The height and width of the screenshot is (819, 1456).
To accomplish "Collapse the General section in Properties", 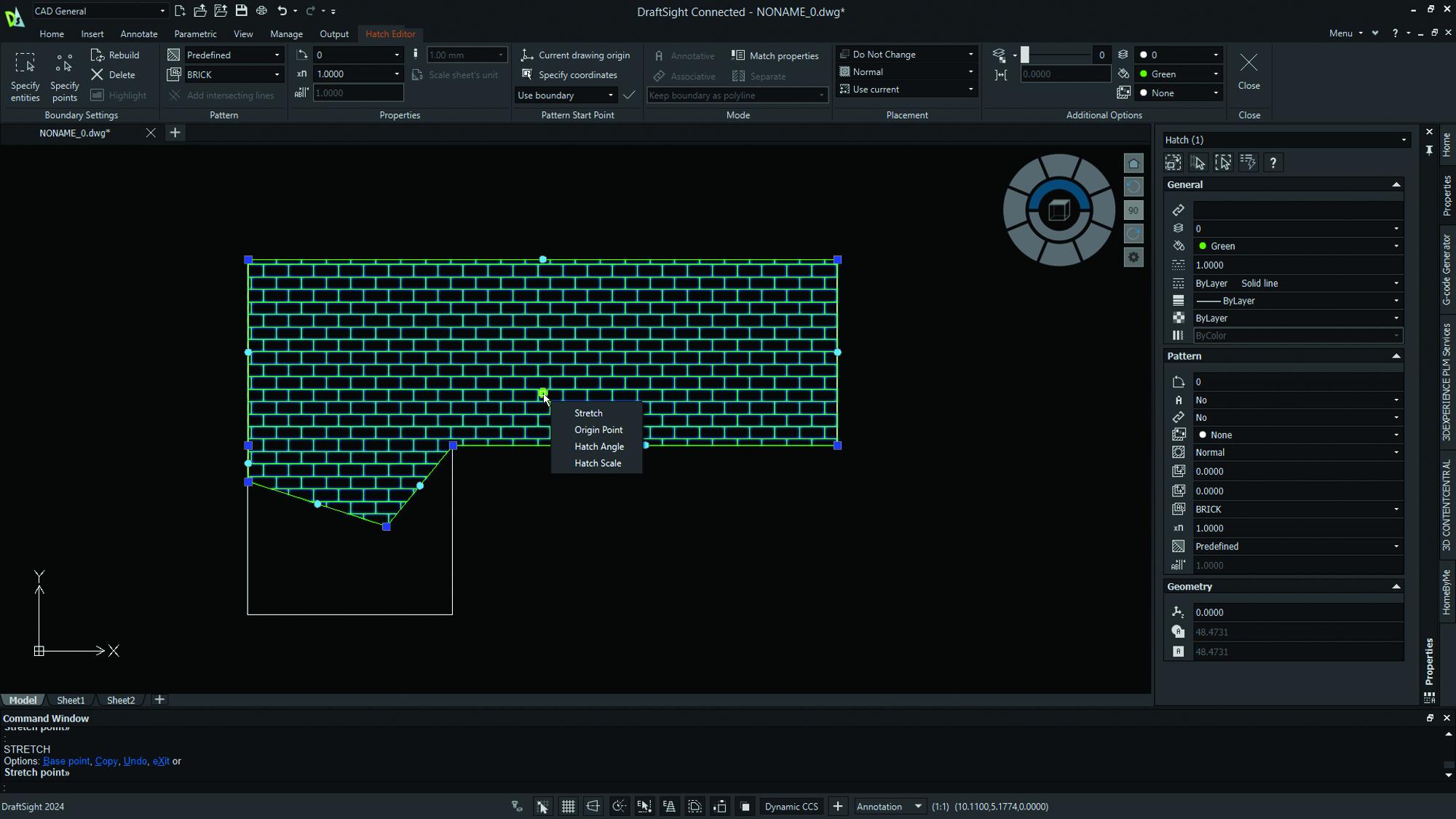I will 1396,185.
